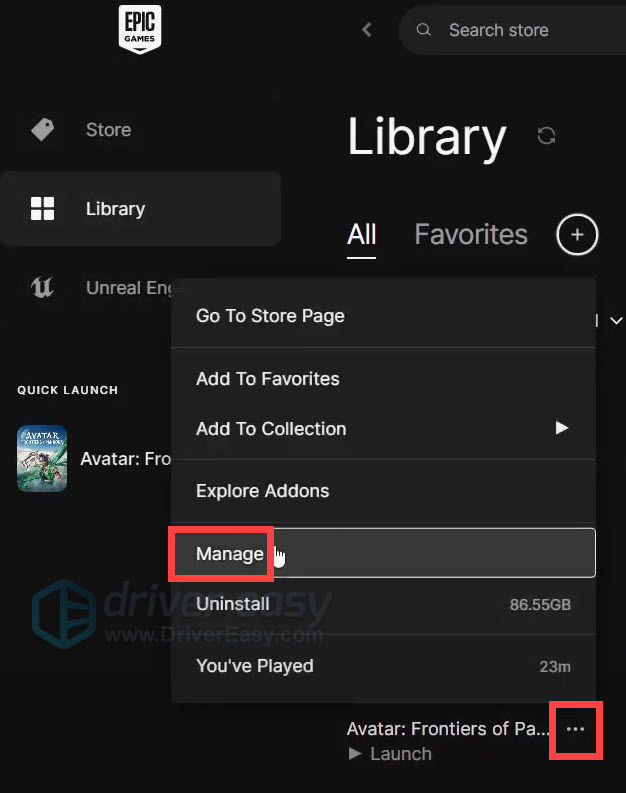The image size is (626, 793).
Task: Click the Library grid icon
Action: click(x=42, y=208)
